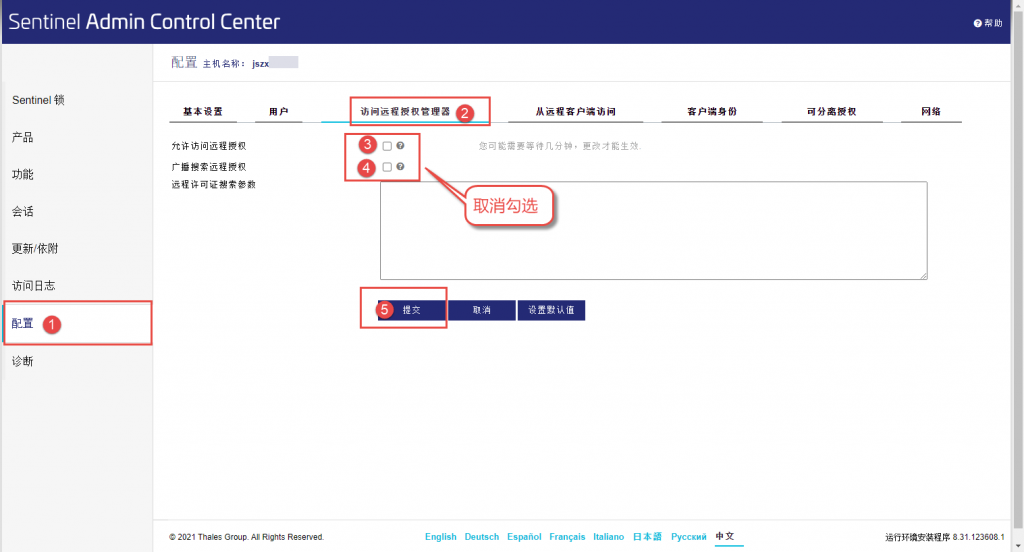1024x552 pixels.
Task: Open the 可分离授权 tab
Action: click(x=831, y=111)
